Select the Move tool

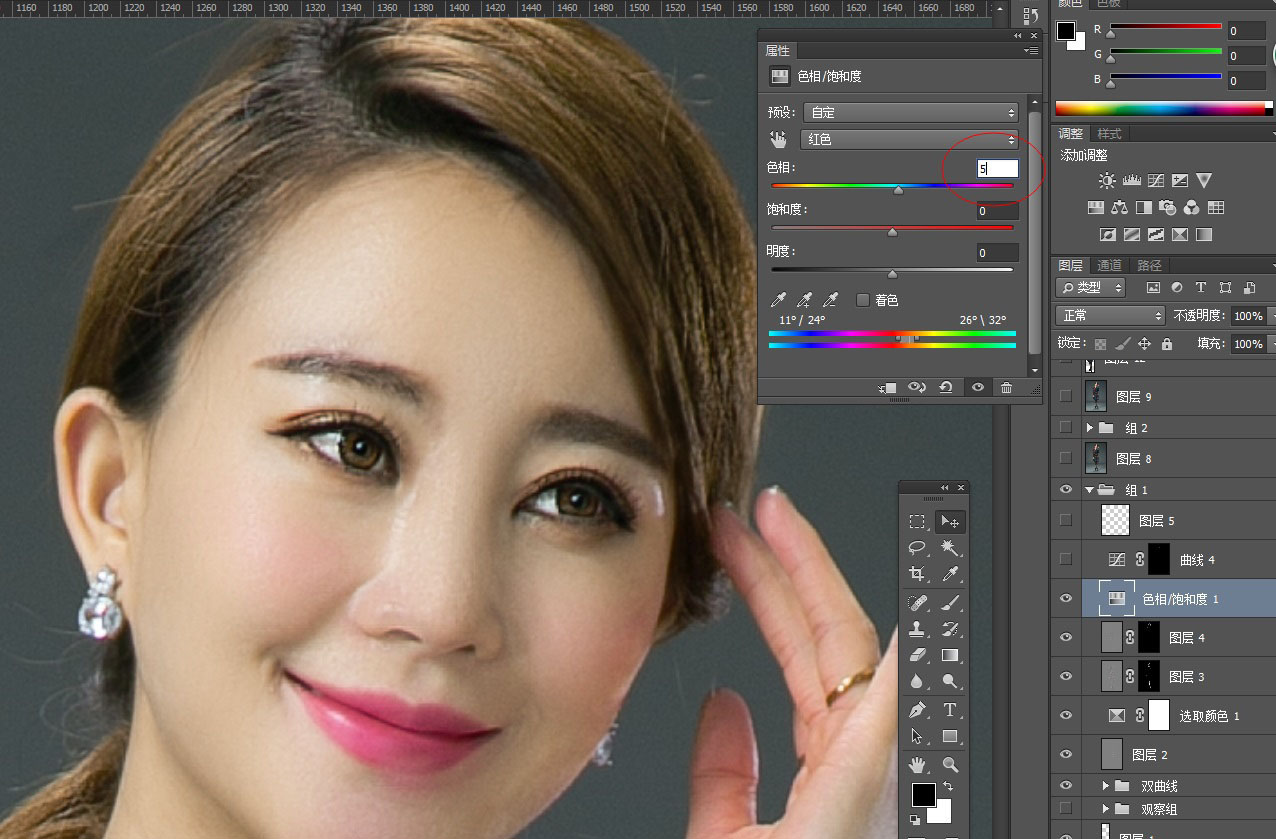click(x=950, y=522)
